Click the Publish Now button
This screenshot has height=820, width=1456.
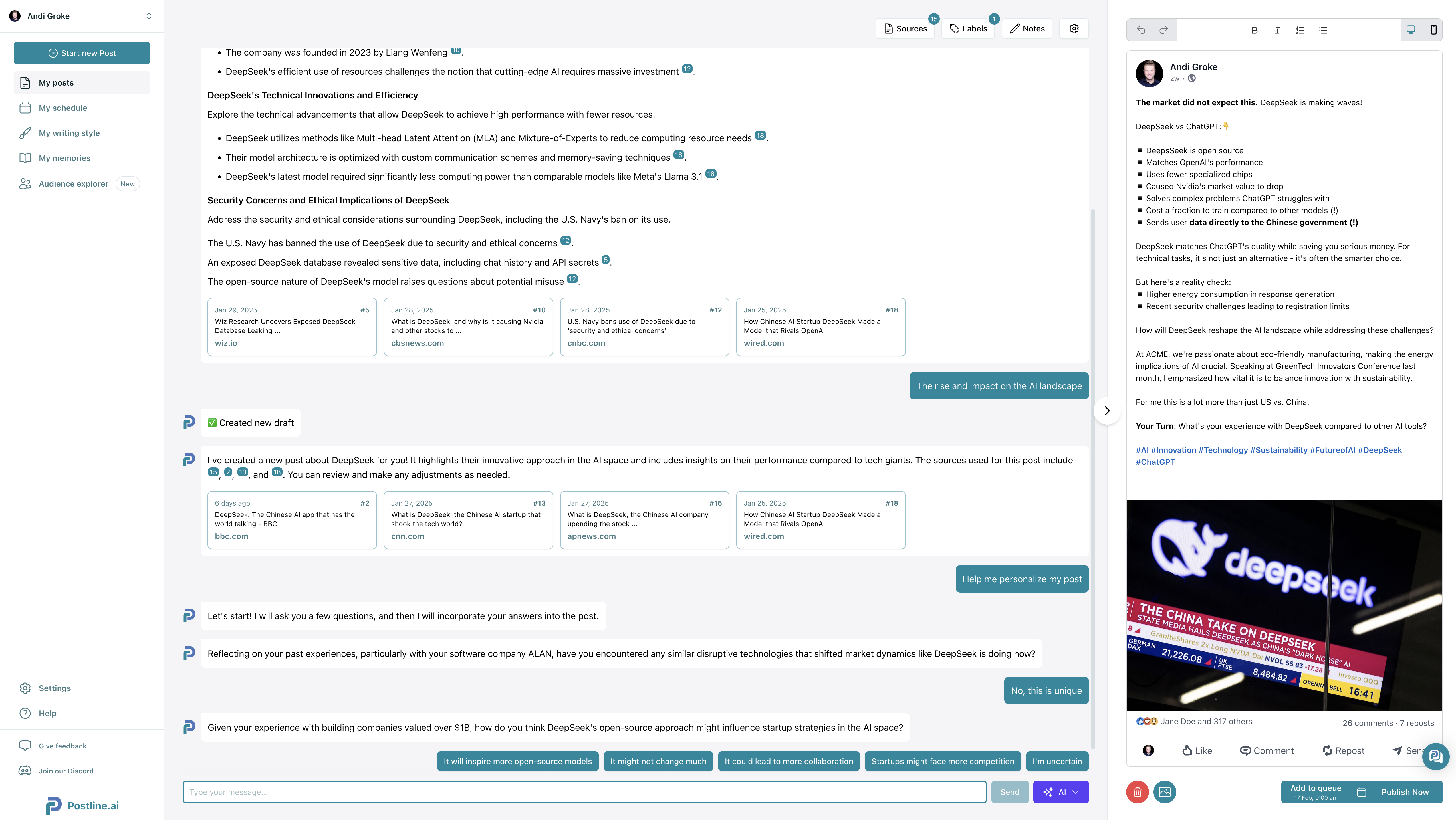point(1405,792)
